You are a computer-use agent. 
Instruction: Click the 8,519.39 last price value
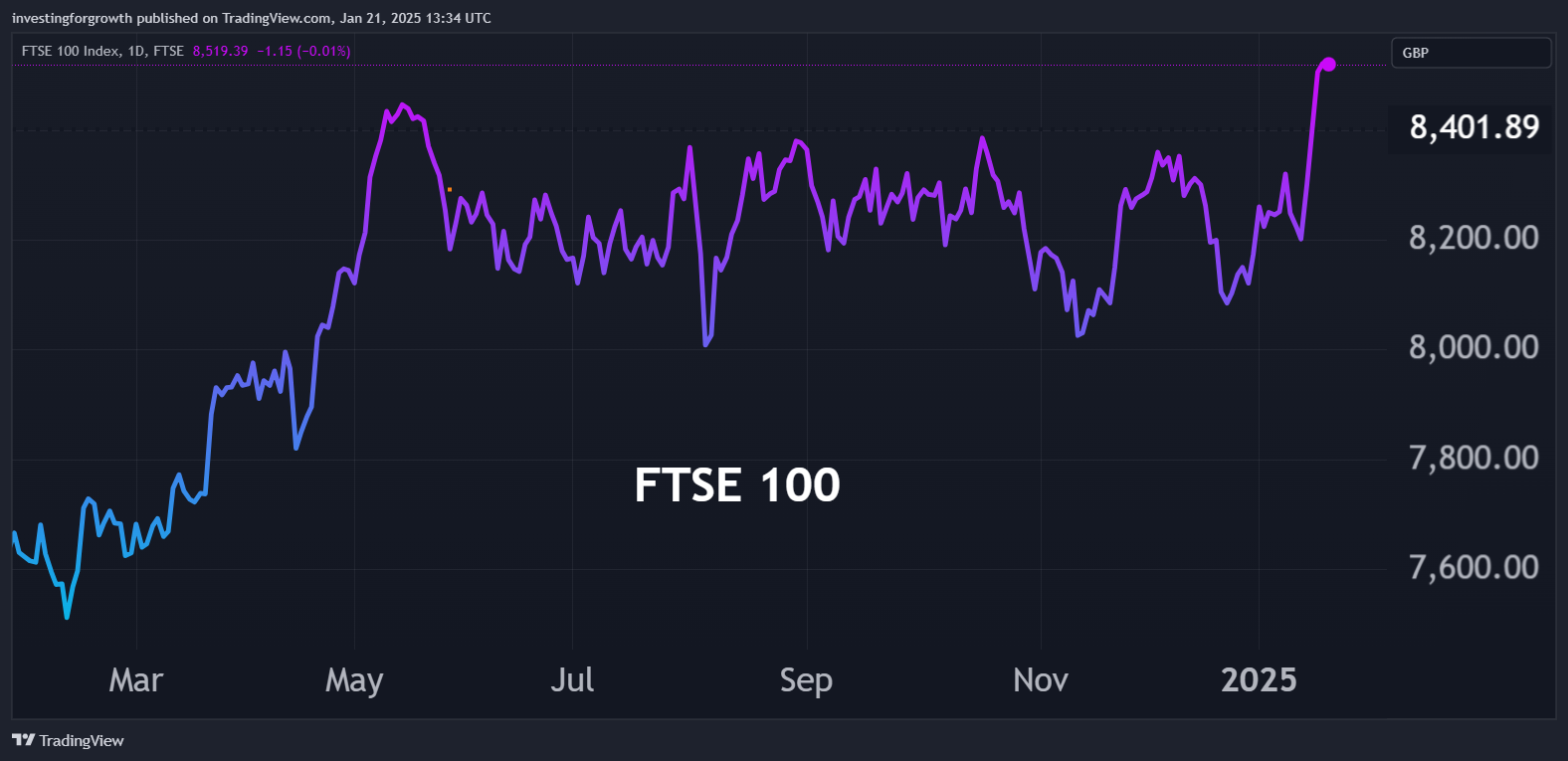221,51
